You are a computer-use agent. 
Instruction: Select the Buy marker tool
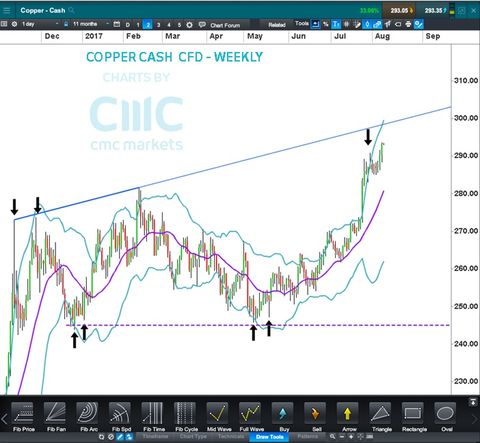click(x=283, y=417)
